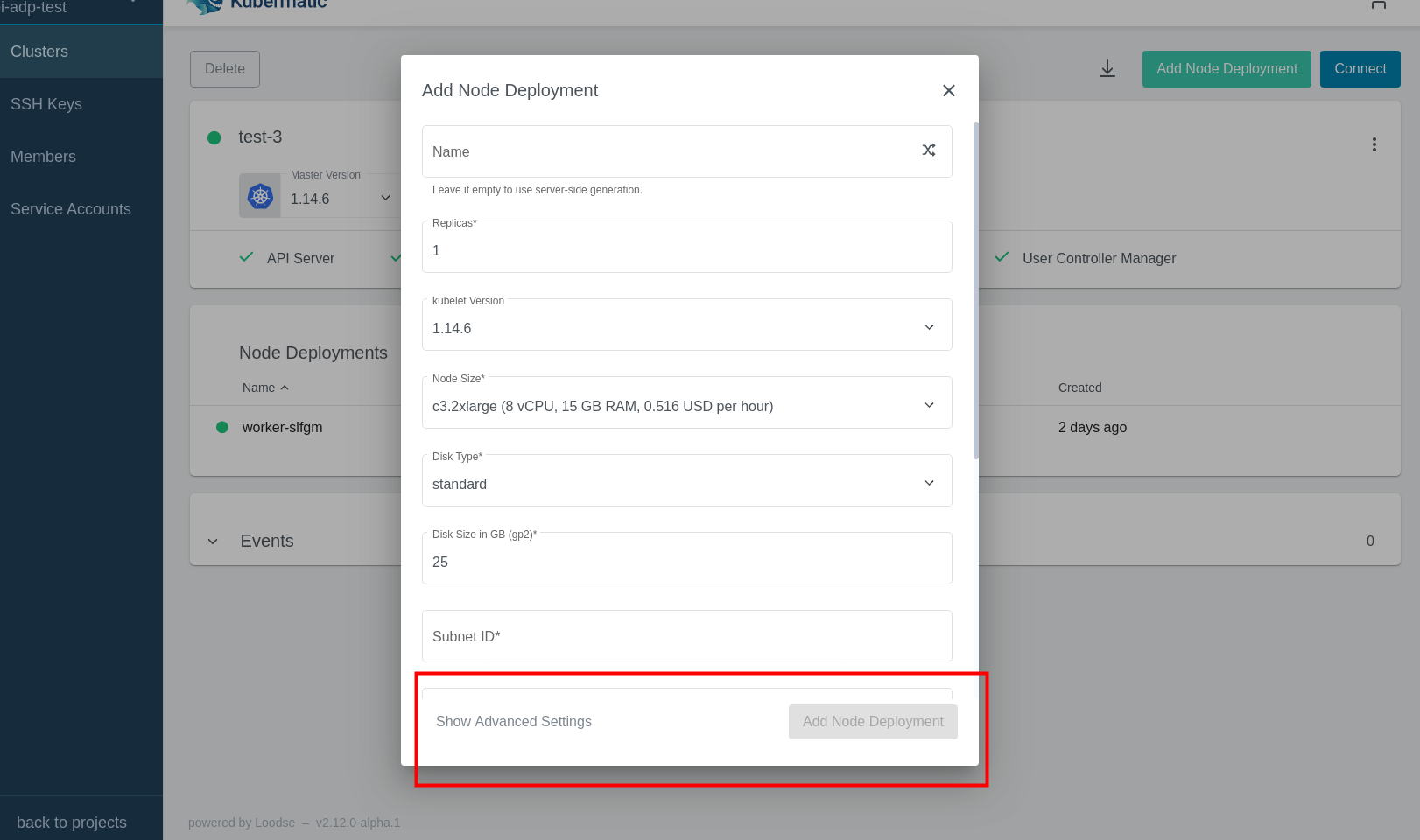The height and width of the screenshot is (840, 1420).
Task: Expand the Master Version 1.14.6 selector
Action: pos(385,197)
